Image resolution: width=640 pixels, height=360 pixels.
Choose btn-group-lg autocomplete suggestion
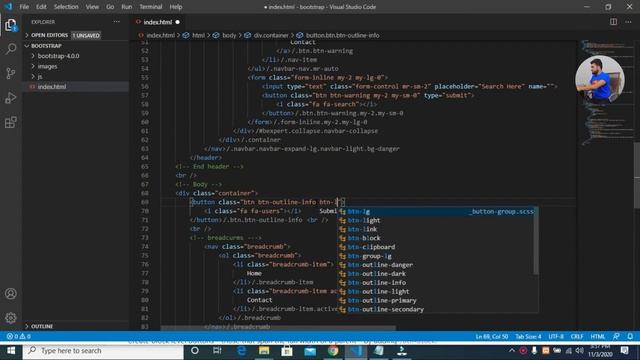point(437,256)
